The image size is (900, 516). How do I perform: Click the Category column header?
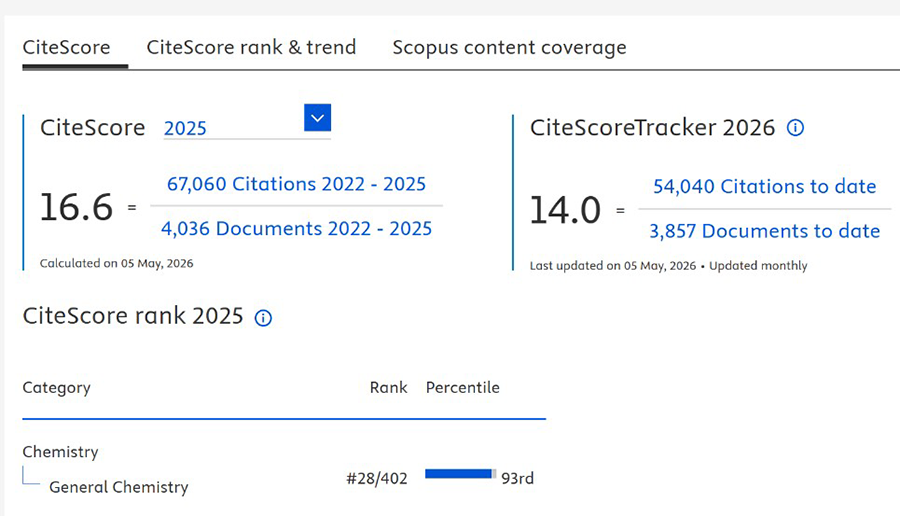(56, 389)
